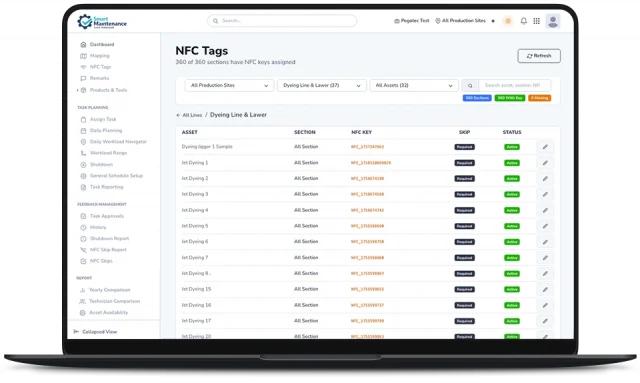Click the STATUS column header
This screenshot has width=640, height=383.
tap(512, 132)
